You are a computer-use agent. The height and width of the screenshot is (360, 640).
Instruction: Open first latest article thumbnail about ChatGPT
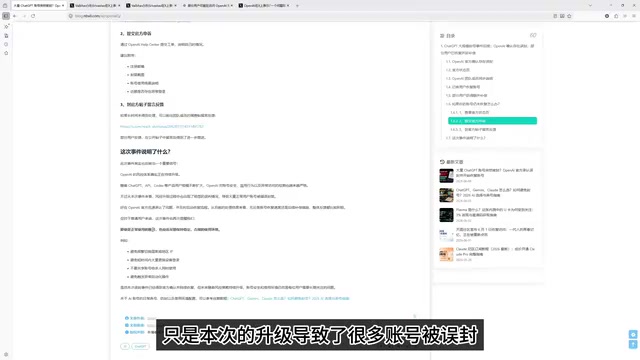(x=446, y=176)
